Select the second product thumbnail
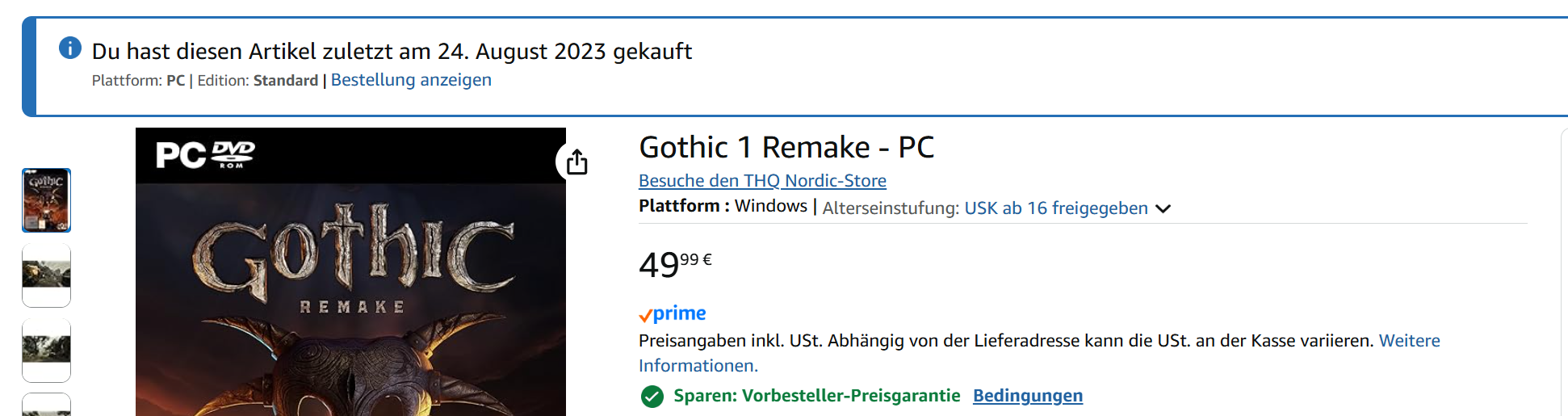1568x416 pixels. (46, 275)
